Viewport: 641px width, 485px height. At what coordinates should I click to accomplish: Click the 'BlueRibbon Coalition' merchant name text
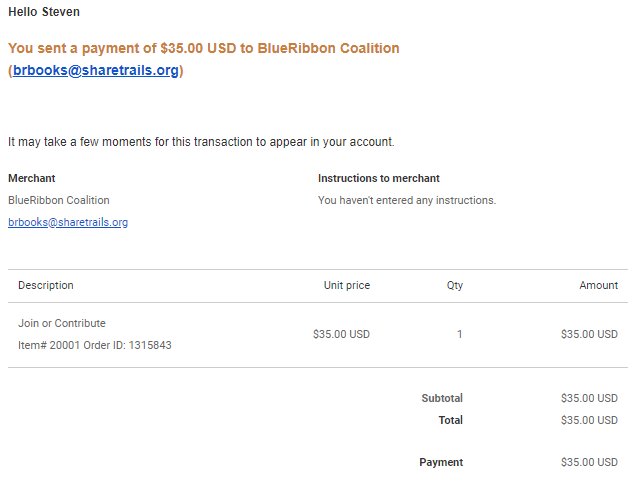pyautogui.click(x=59, y=200)
